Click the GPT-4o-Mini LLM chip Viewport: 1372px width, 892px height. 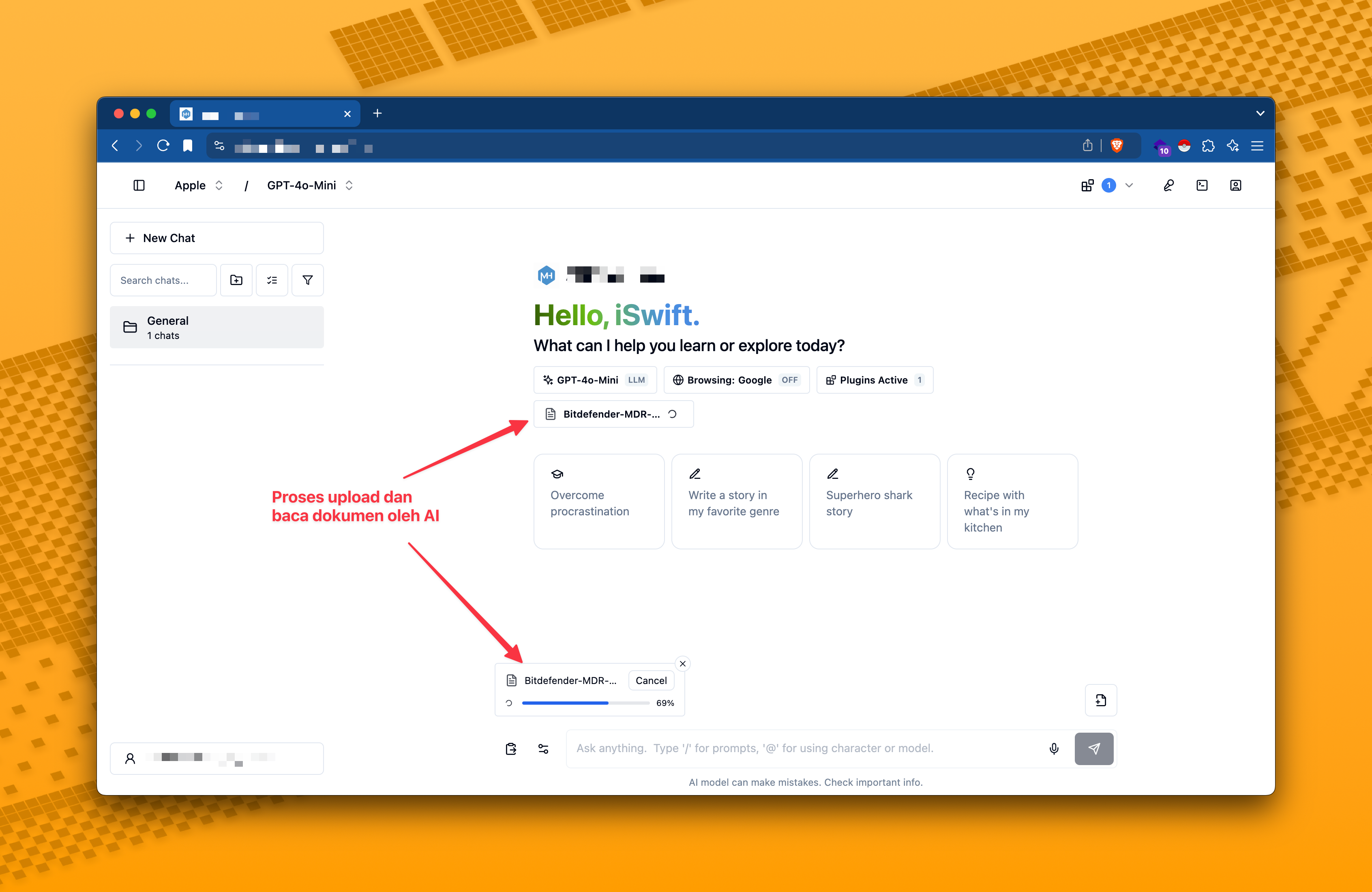click(x=595, y=380)
